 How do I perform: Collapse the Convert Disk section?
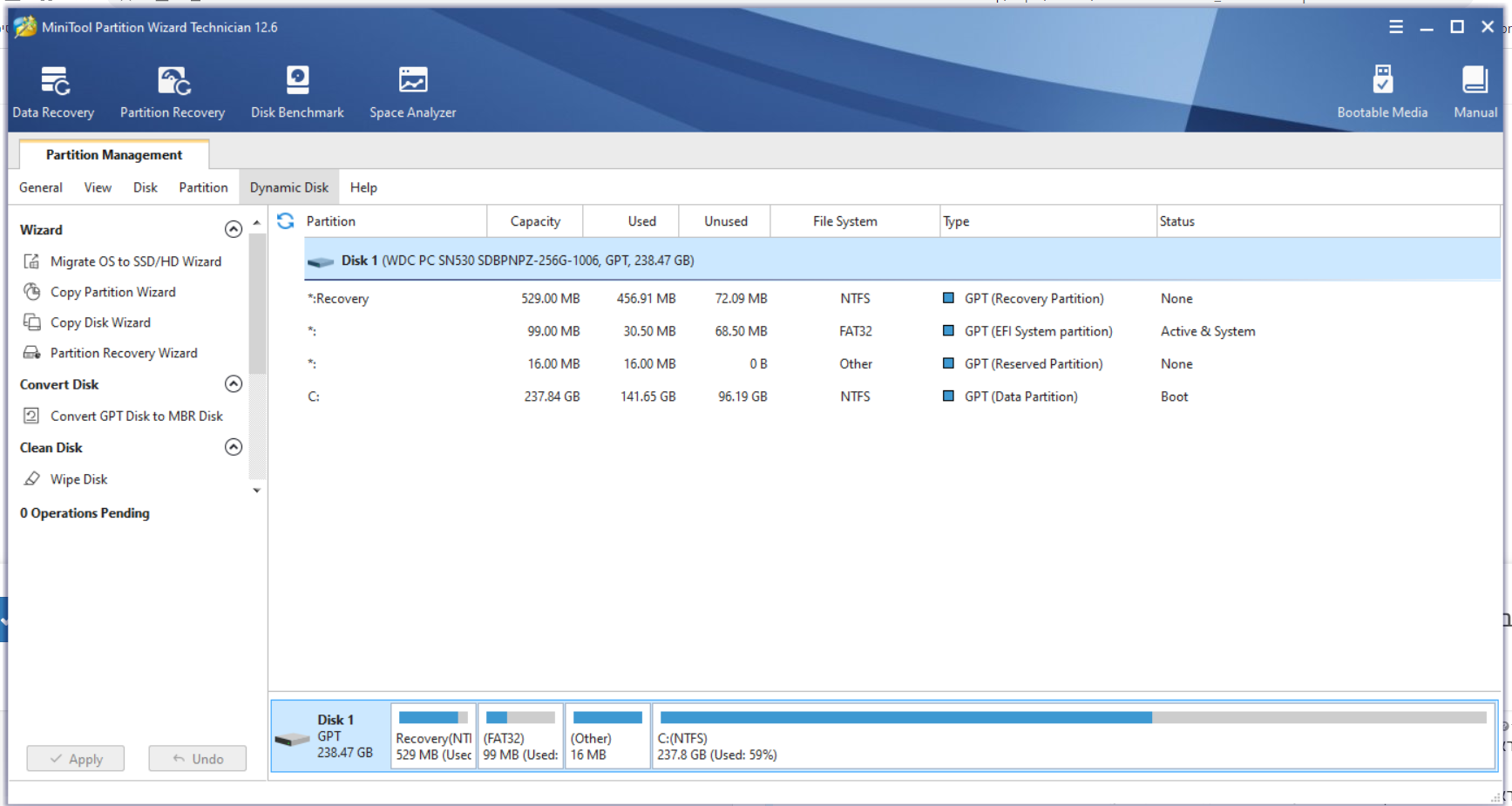click(234, 384)
